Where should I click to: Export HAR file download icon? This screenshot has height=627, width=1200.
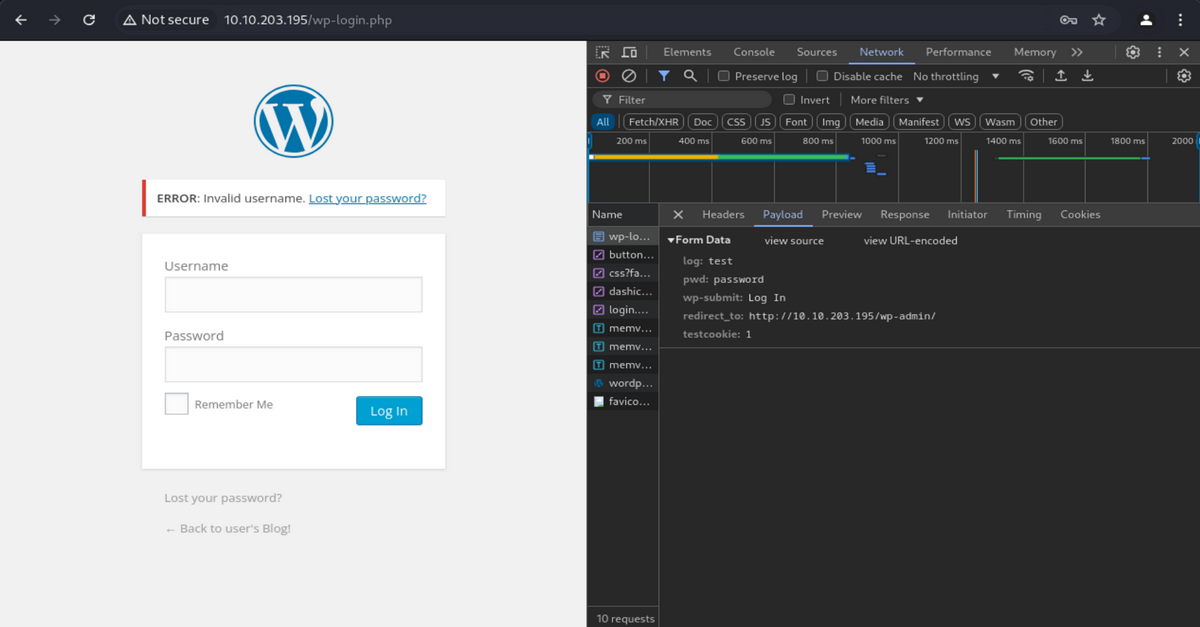click(x=1087, y=76)
